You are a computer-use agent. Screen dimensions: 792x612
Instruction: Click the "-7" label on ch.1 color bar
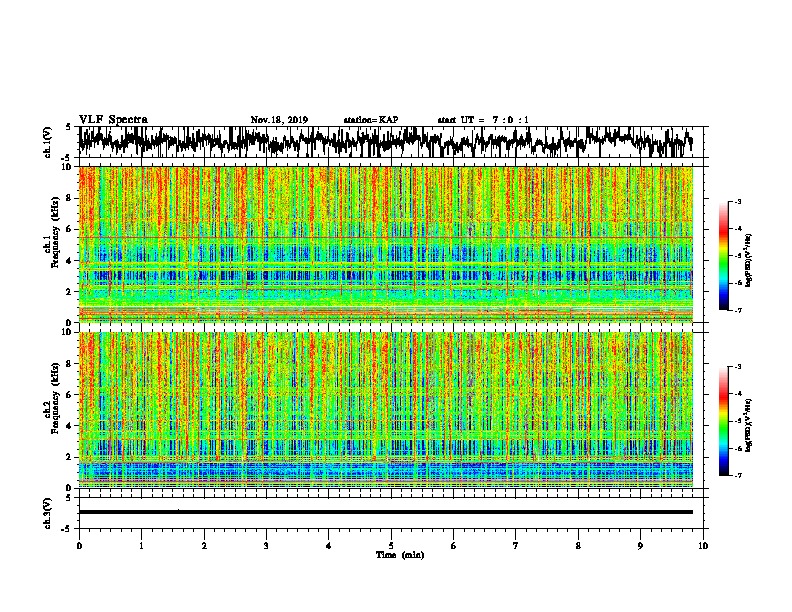pos(738,310)
